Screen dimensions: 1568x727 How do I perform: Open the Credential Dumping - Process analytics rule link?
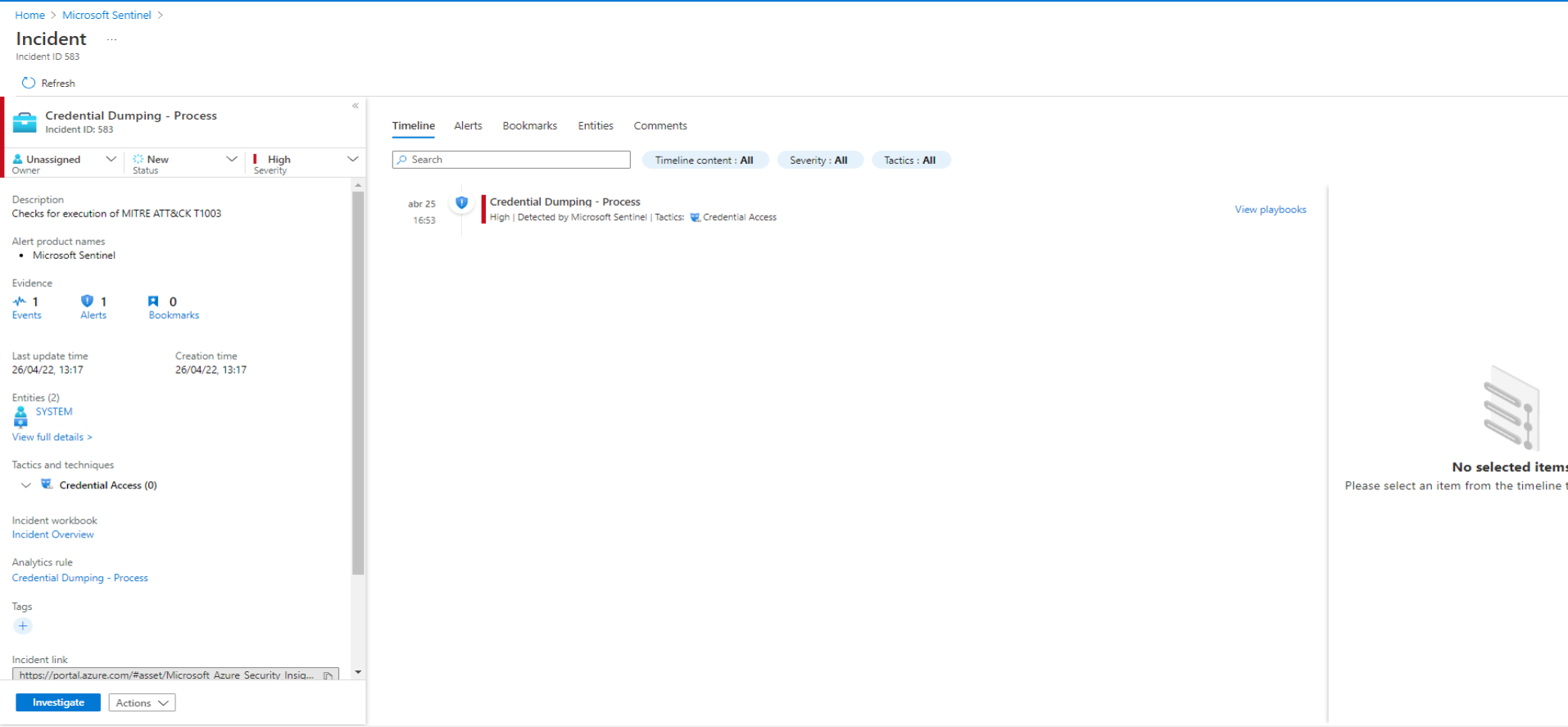(79, 578)
